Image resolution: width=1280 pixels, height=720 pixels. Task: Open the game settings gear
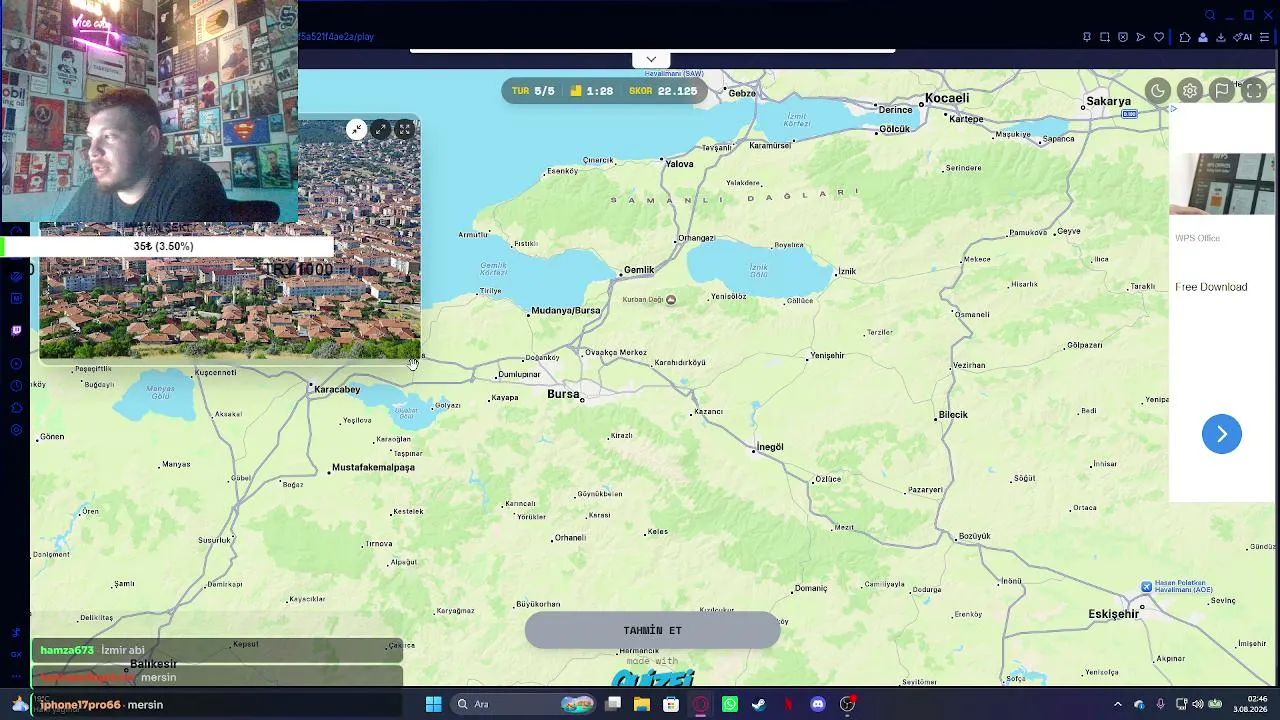[x=1190, y=91]
